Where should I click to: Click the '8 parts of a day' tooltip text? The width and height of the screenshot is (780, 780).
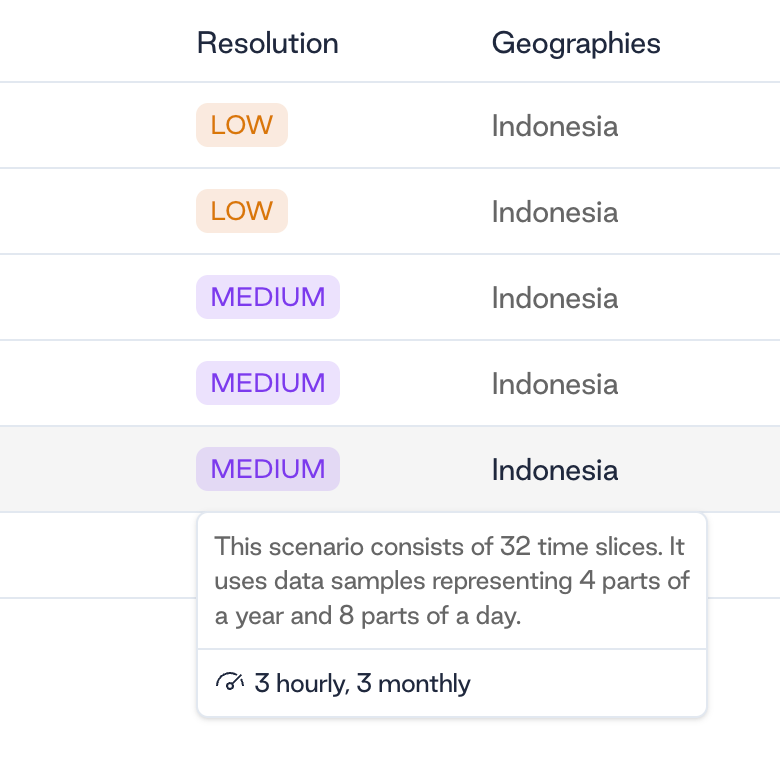(x=430, y=616)
